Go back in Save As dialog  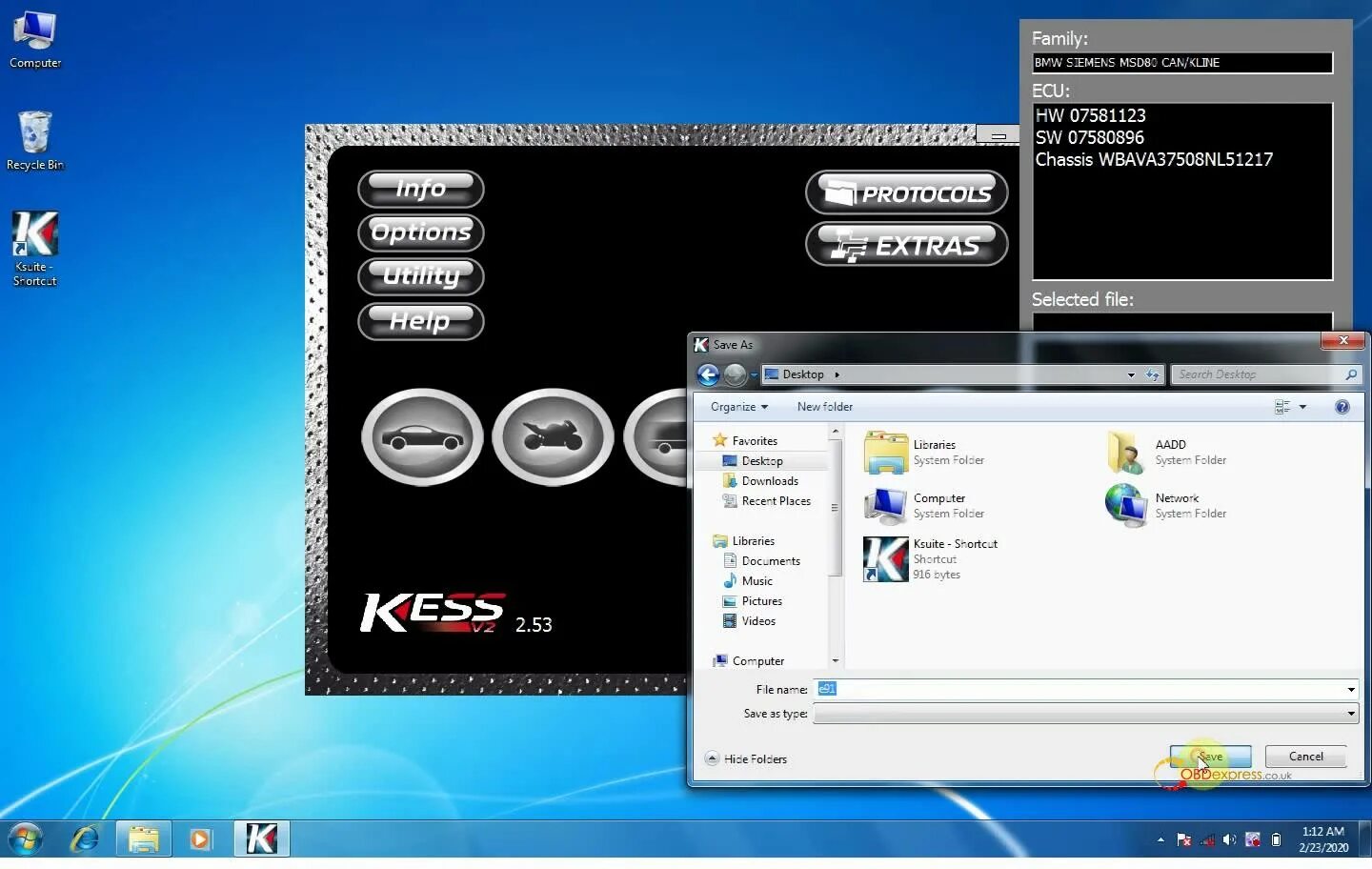(x=708, y=374)
